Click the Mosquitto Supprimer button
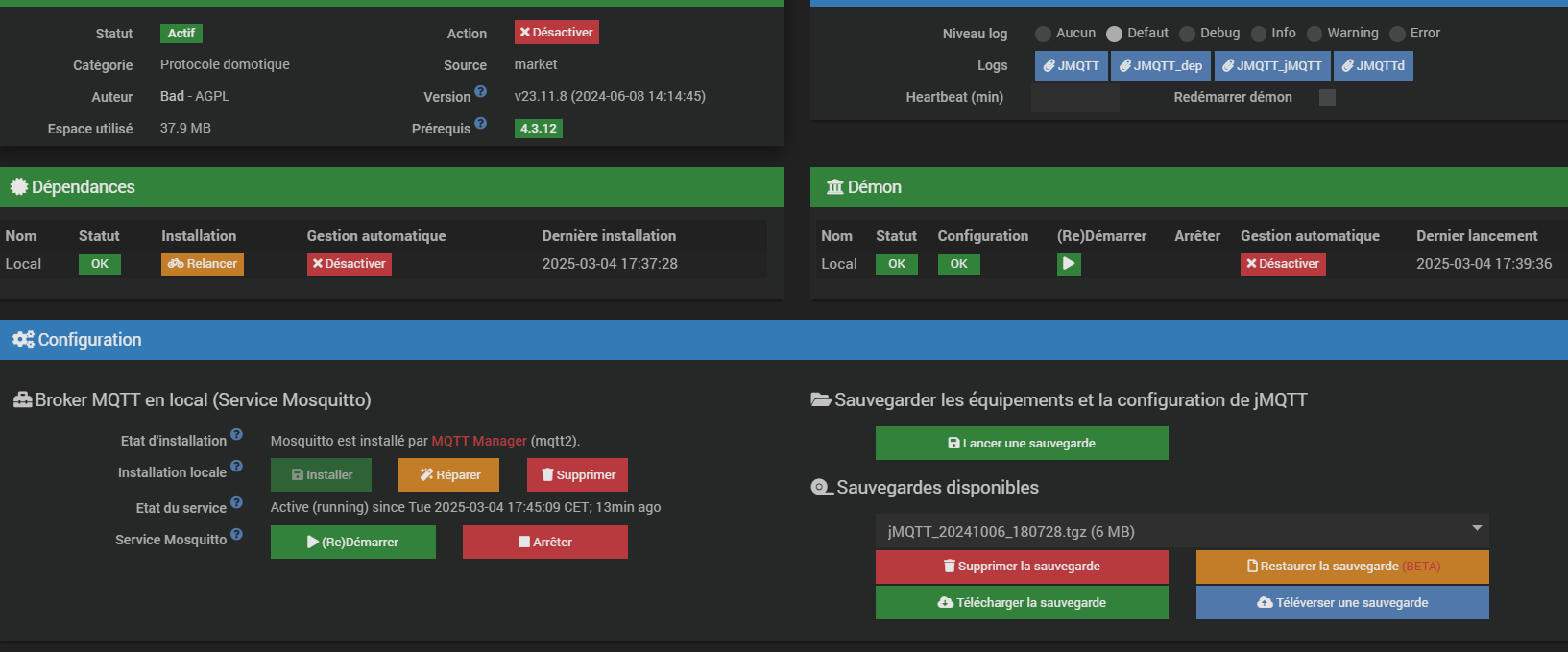The image size is (1568, 652). [577, 474]
